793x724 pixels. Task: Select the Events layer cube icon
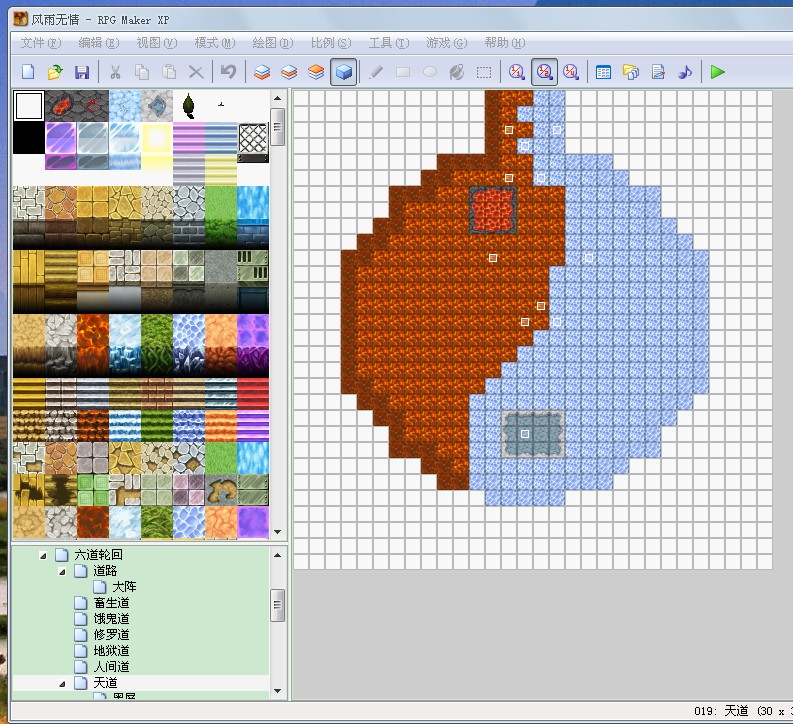tap(343, 72)
